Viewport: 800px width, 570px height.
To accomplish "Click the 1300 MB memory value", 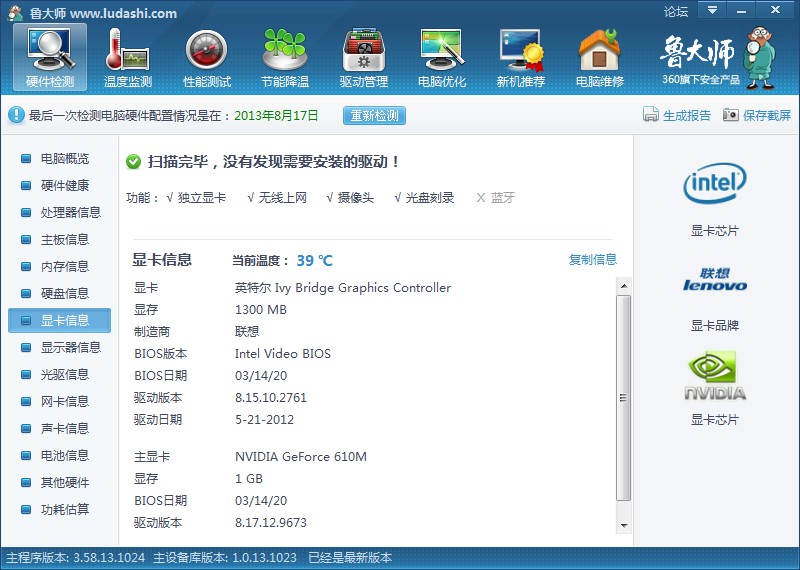I will [x=261, y=310].
